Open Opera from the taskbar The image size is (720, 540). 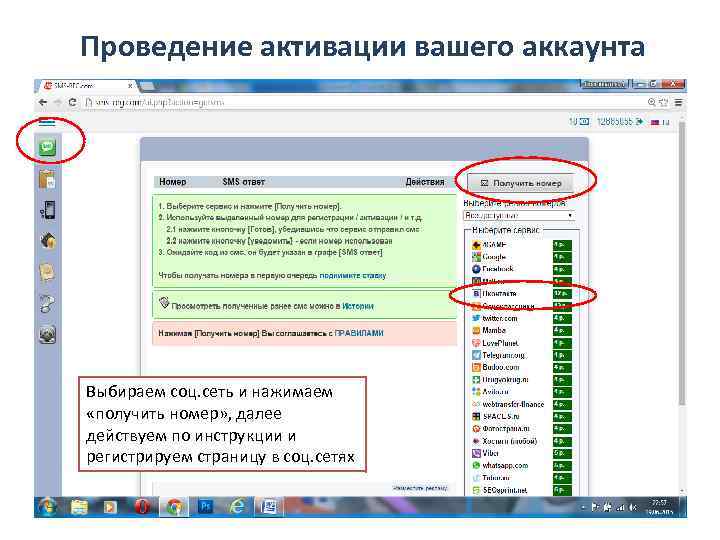(x=142, y=507)
